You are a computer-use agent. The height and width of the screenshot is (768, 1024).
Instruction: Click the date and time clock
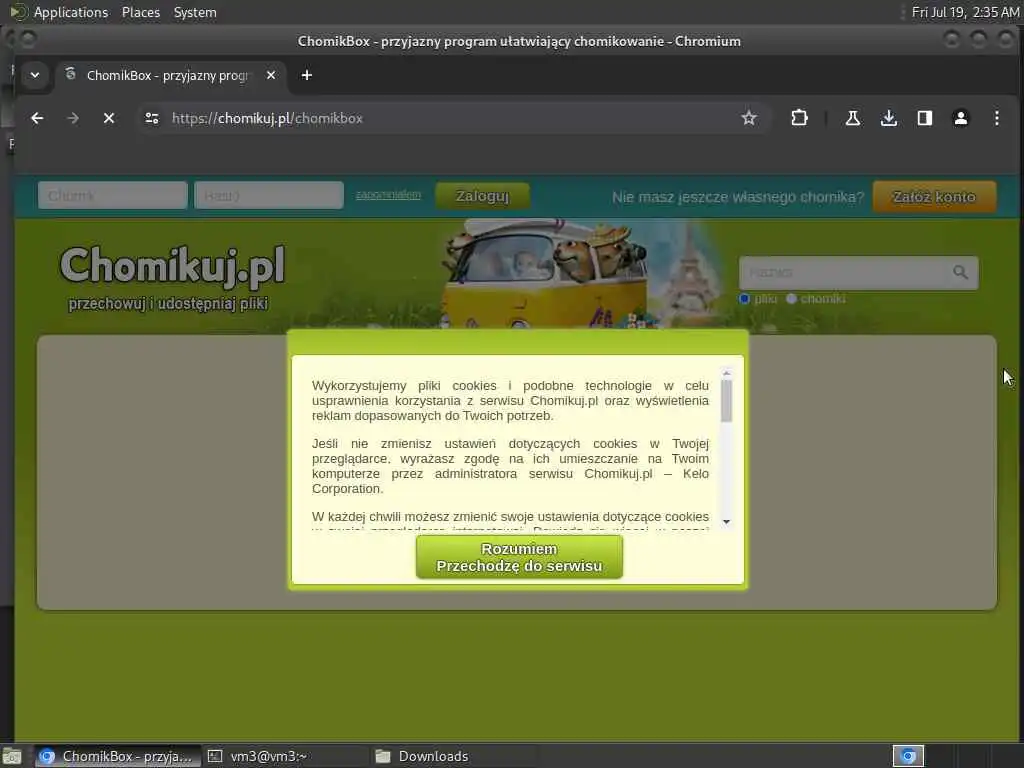tap(965, 12)
